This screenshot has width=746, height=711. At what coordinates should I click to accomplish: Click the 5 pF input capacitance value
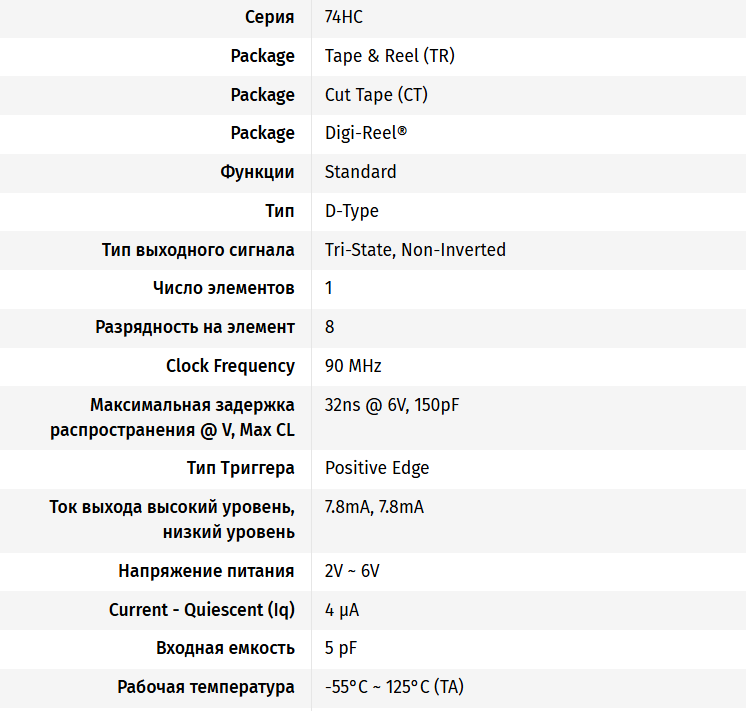341,649
